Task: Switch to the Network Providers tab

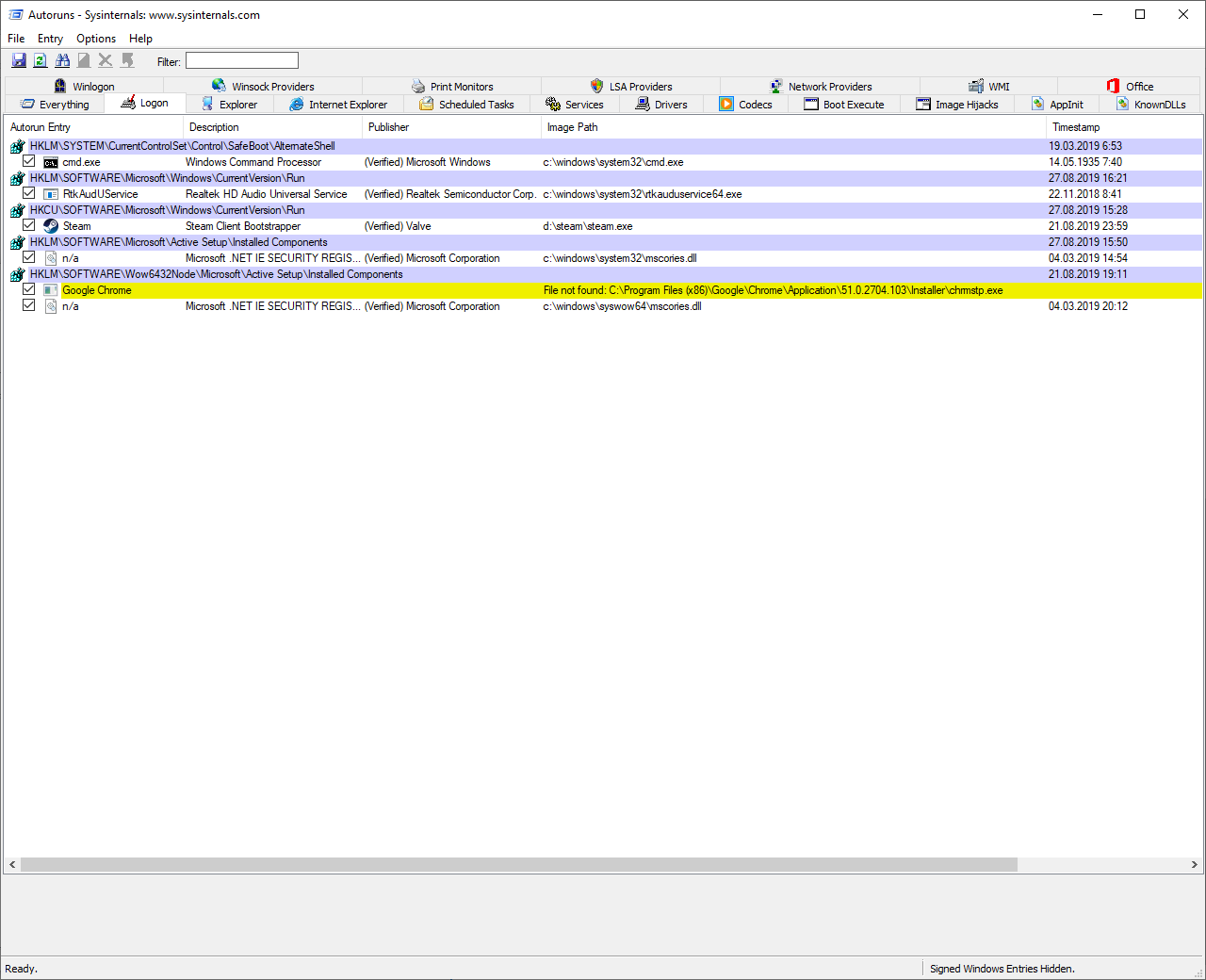Action: (x=821, y=87)
